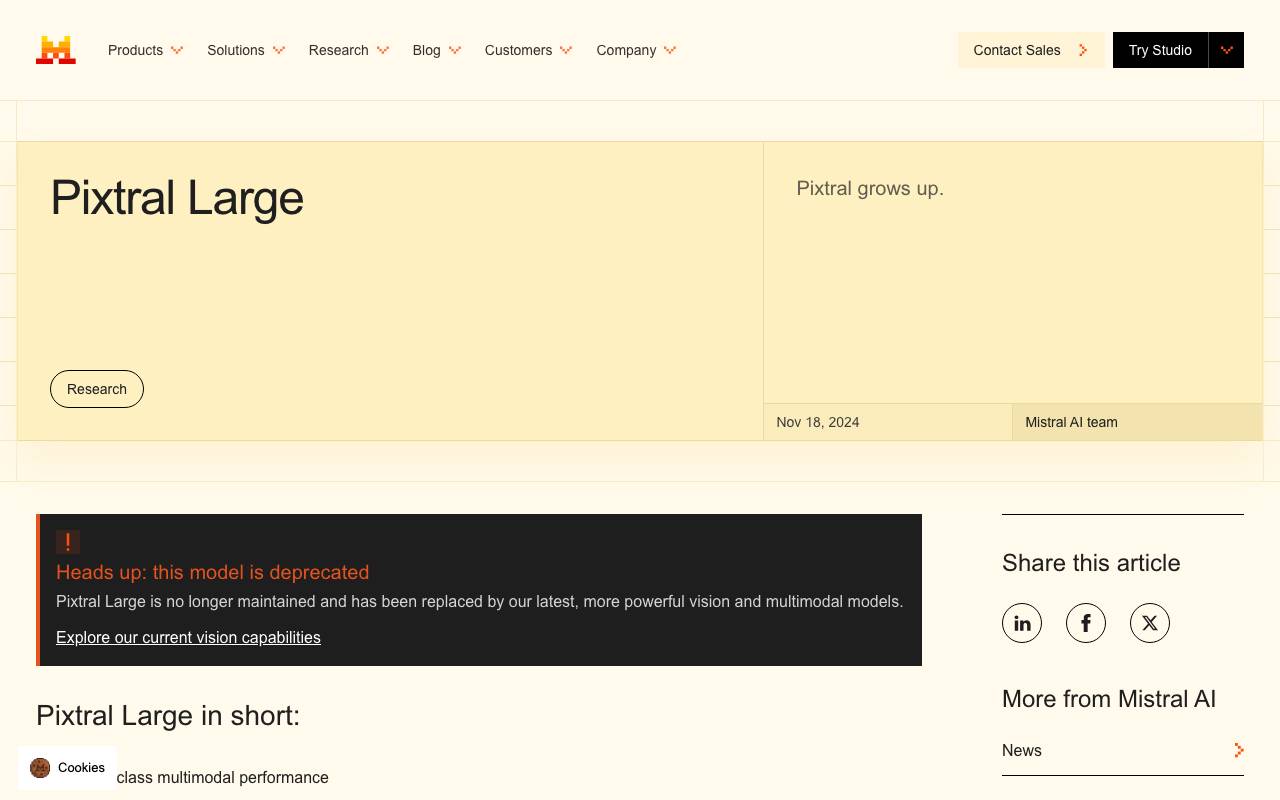This screenshot has height=800, width=1280.
Task: Expand the Solutions menu chevron
Action: click(x=279, y=50)
